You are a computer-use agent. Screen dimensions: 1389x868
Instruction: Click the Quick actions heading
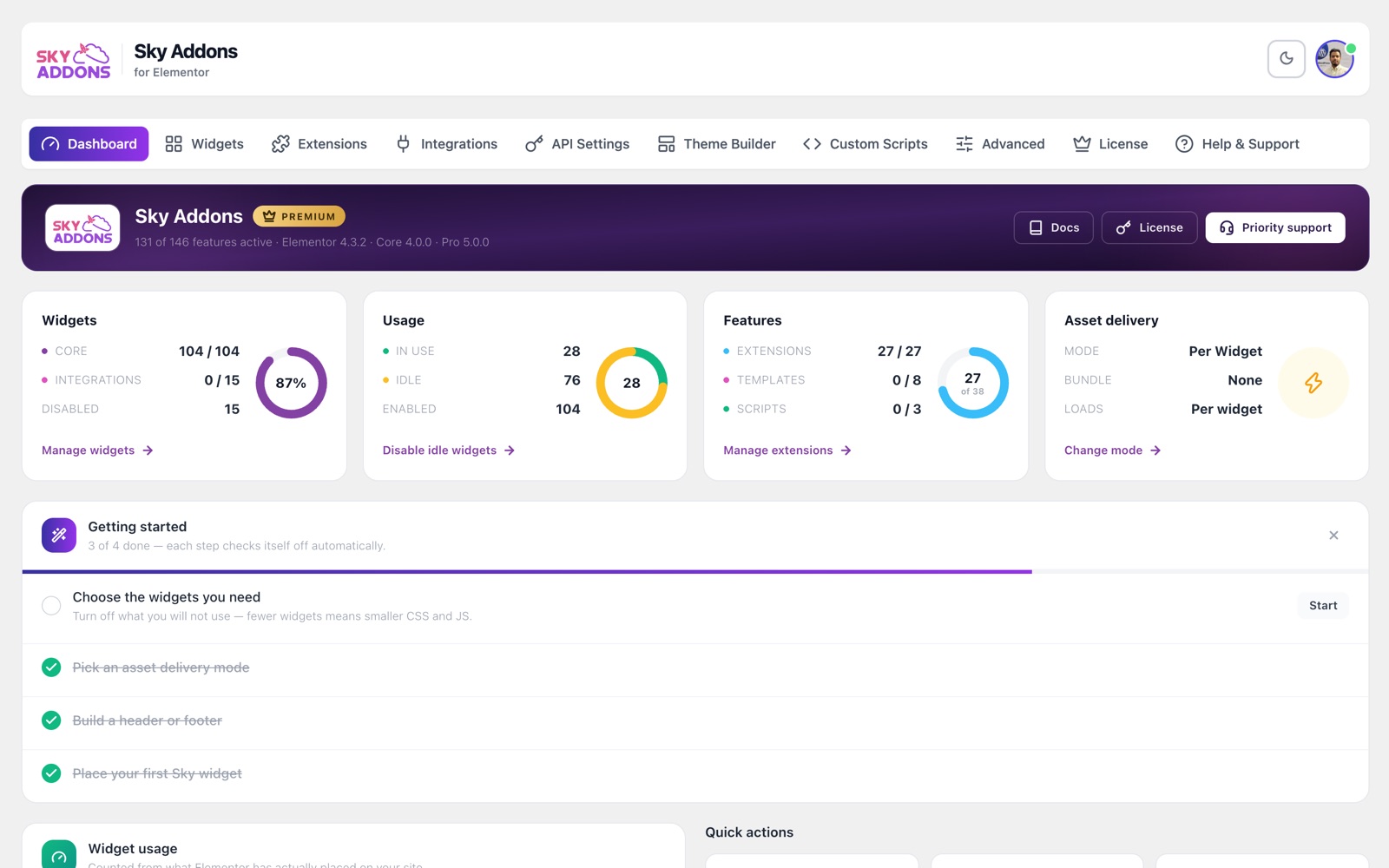click(x=749, y=832)
